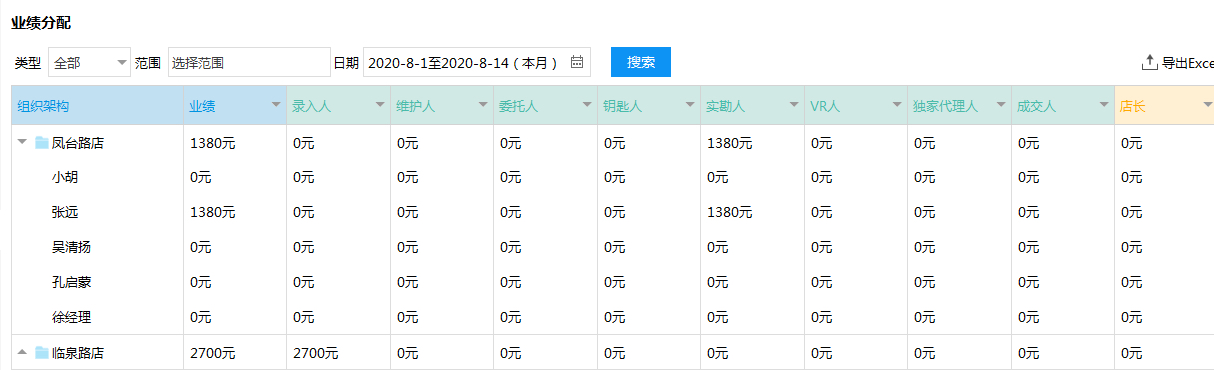Click 小胡 业绩 cell 0元
Image resolution: width=1214 pixels, height=370 pixels.
point(201,178)
